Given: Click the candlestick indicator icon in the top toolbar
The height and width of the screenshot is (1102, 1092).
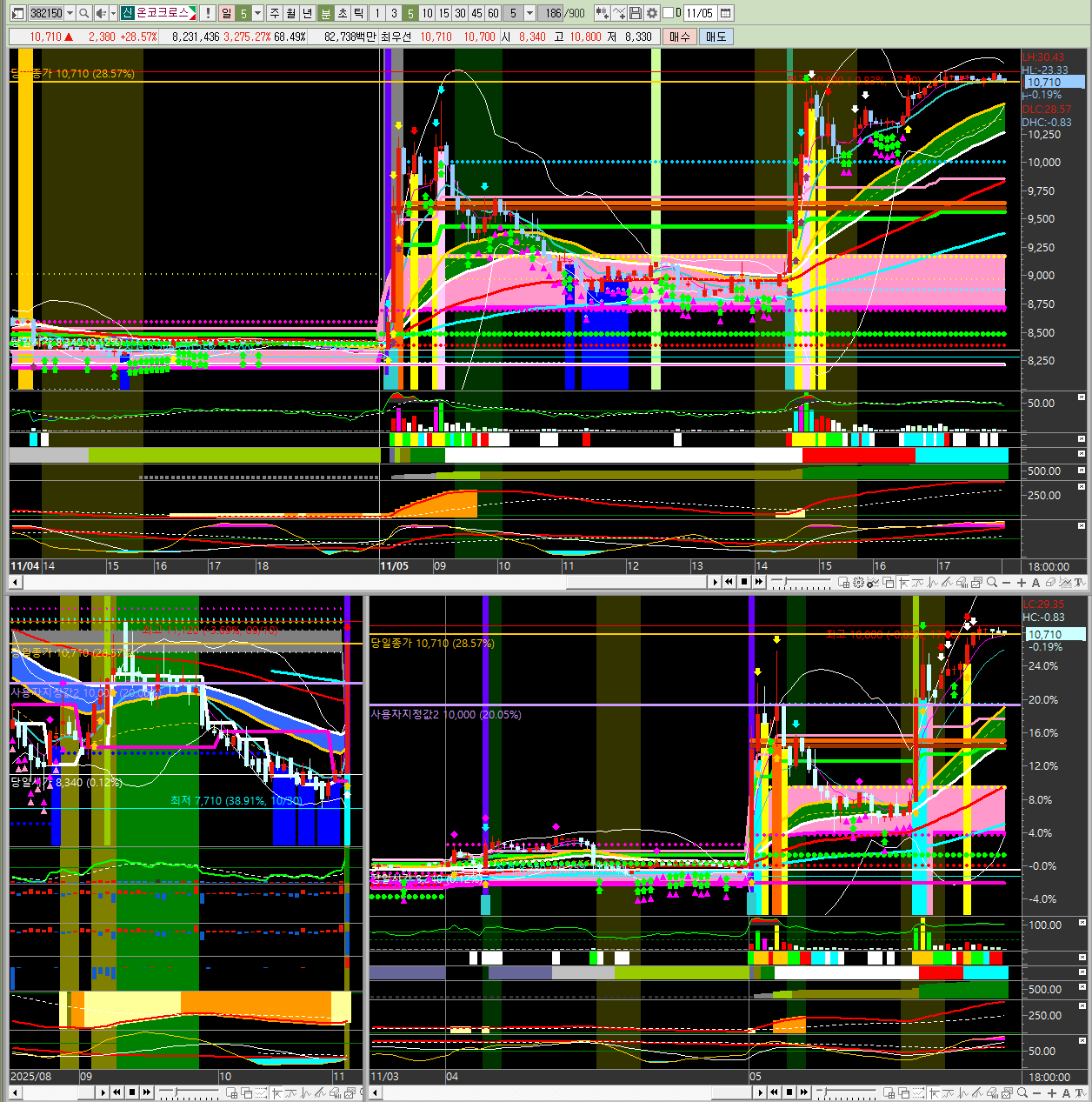Looking at the screenshot, I should coord(603,13).
